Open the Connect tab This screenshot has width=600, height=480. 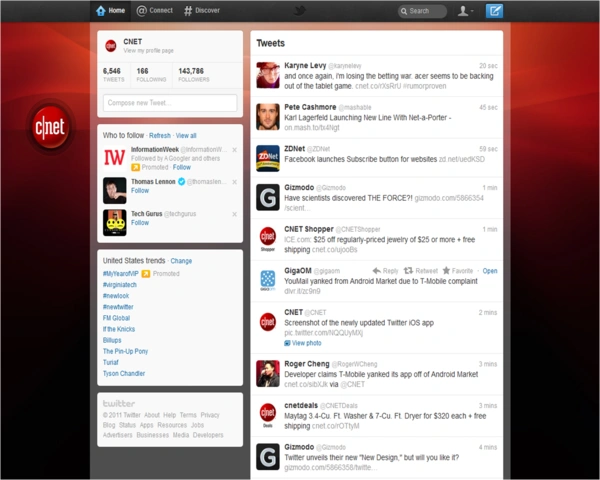click(155, 11)
